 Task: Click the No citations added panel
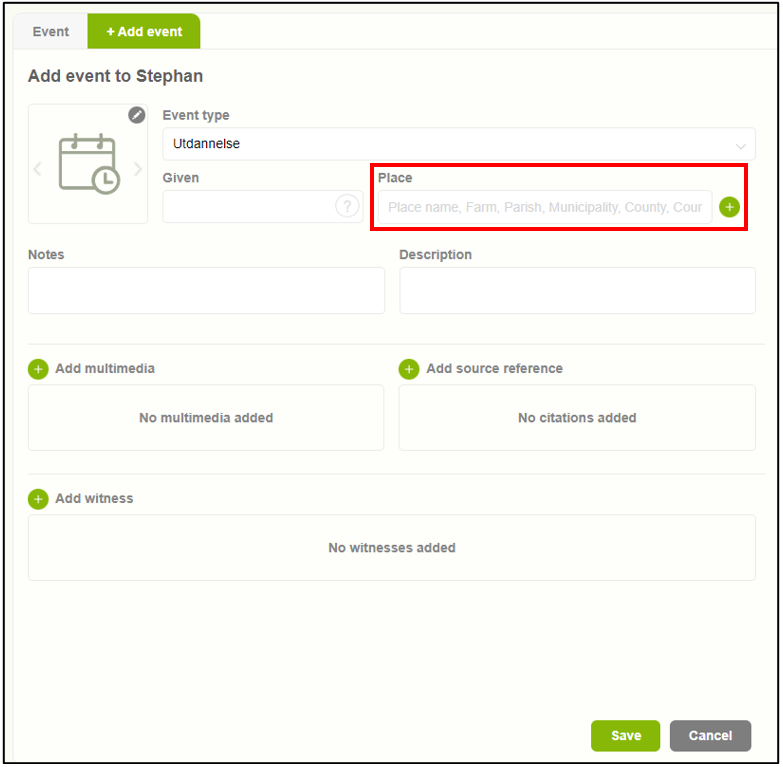[x=577, y=418]
